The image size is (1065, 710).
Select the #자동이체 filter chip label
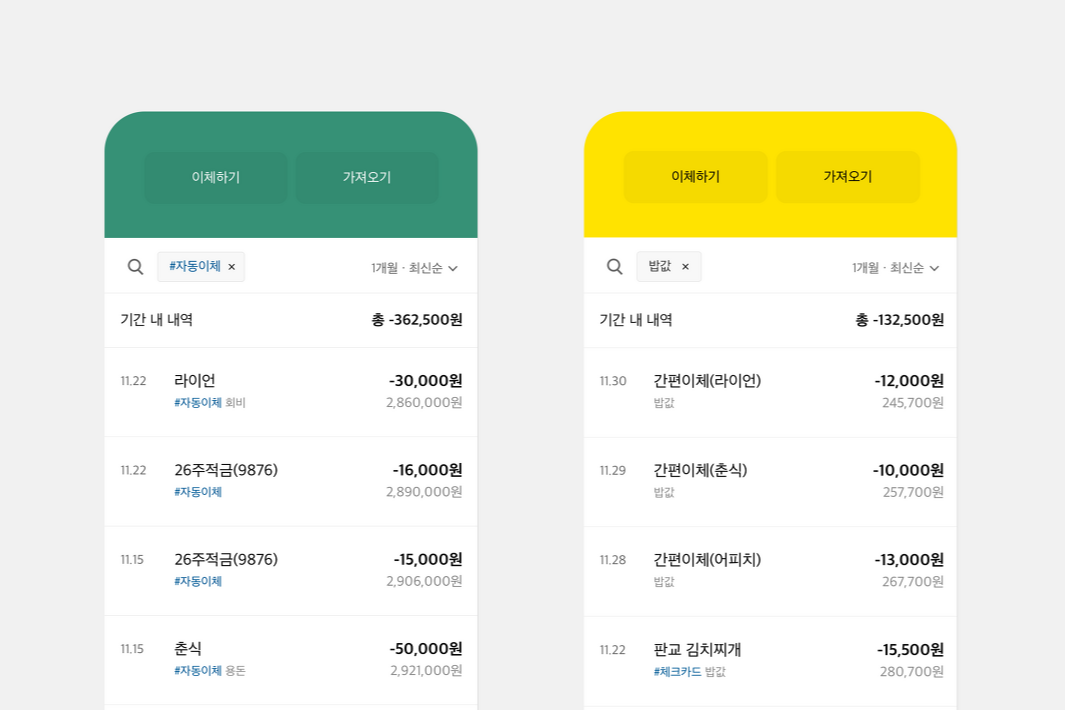click(x=195, y=266)
